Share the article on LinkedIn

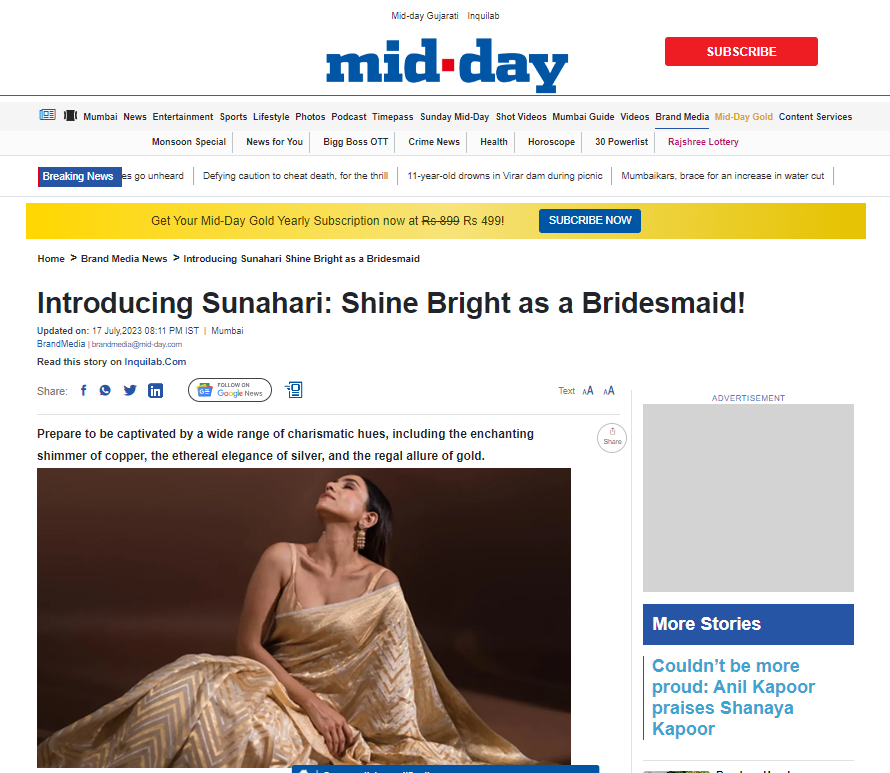(154, 390)
